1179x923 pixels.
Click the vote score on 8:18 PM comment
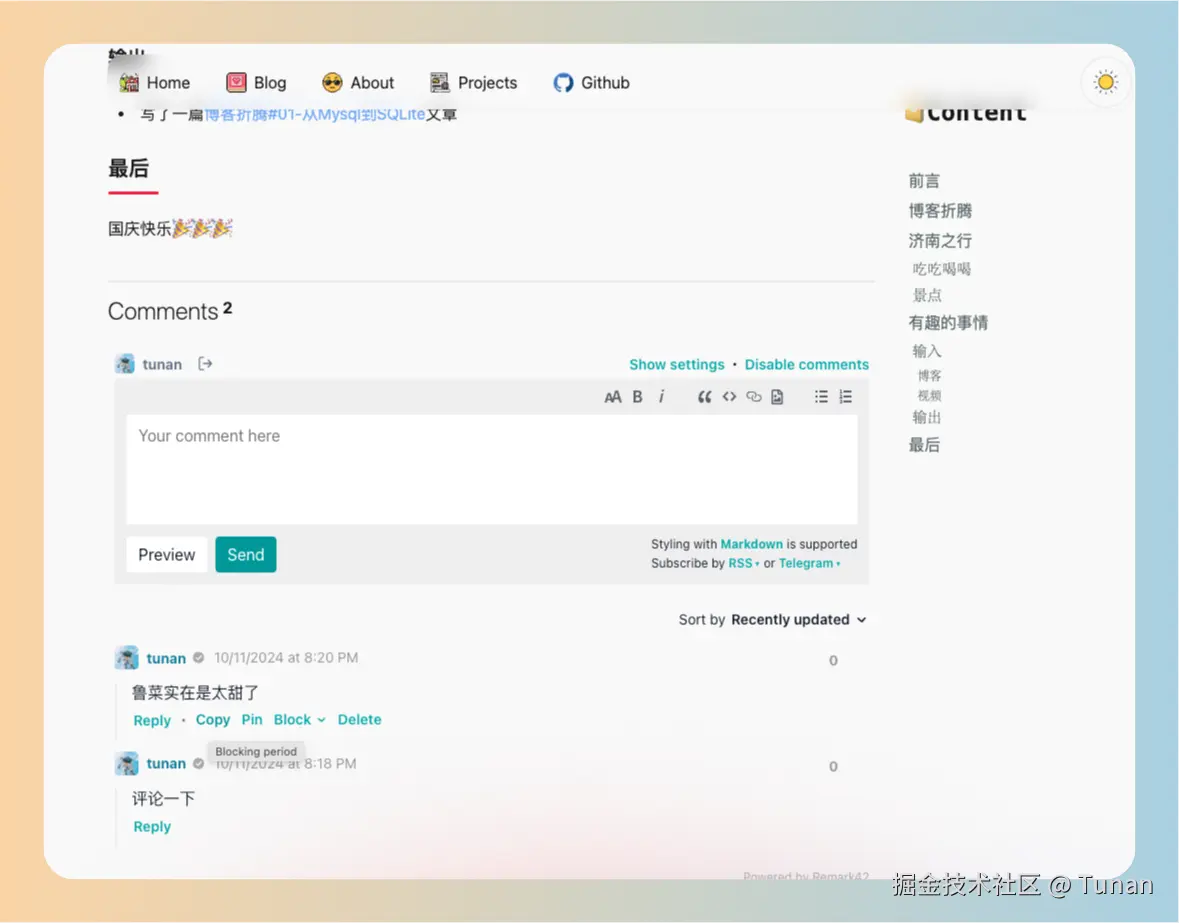click(833, 767)
